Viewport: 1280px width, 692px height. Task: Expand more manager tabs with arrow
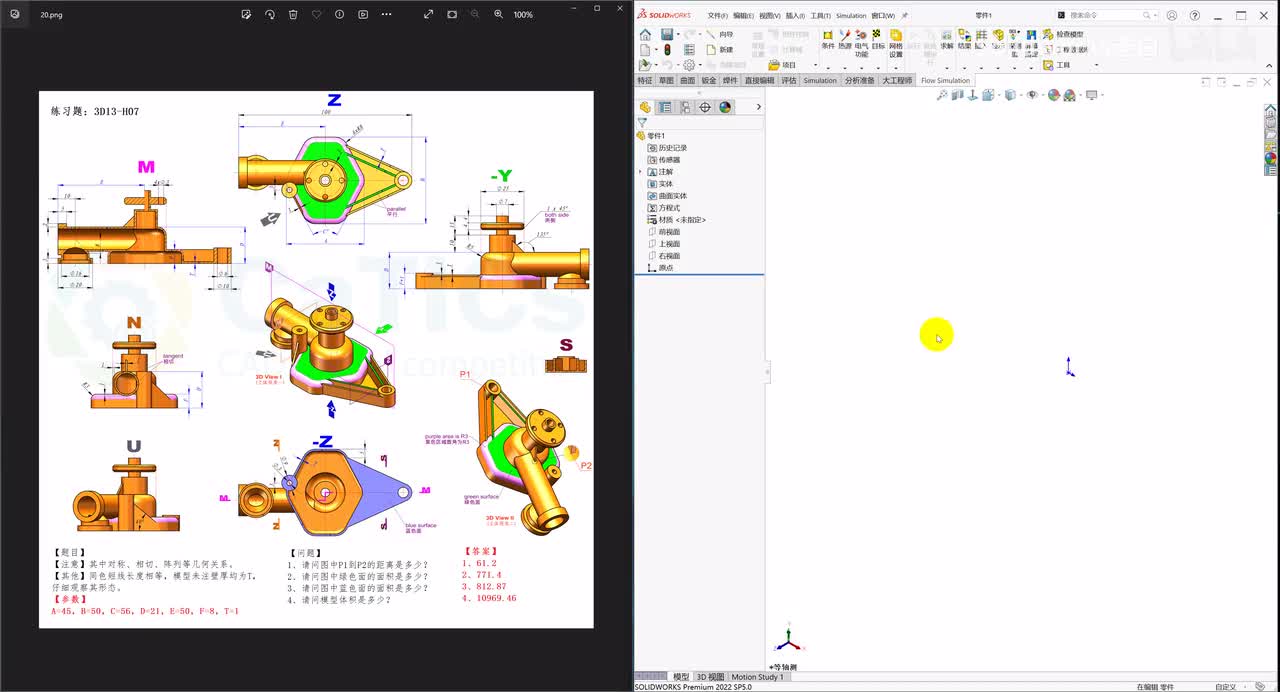click(x=758, y=107)
